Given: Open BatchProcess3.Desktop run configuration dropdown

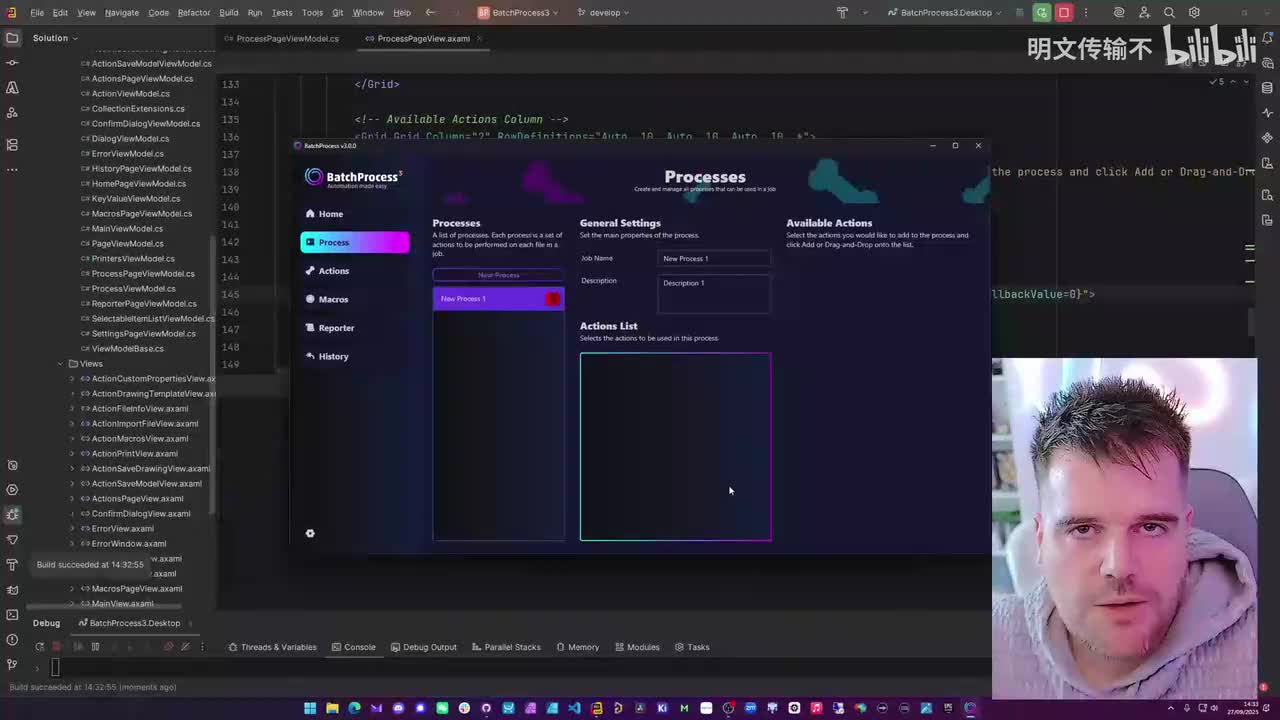Looking at the screenshot, I should pos(943,13).
